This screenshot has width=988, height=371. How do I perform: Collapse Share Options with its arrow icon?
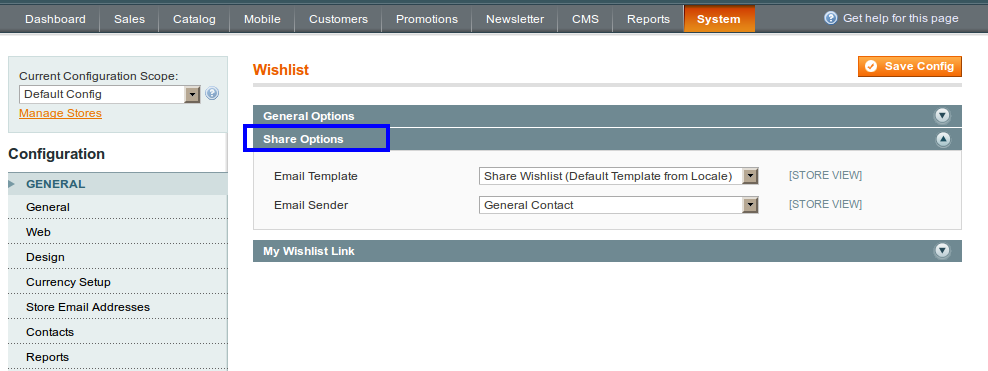click(943, 139)
